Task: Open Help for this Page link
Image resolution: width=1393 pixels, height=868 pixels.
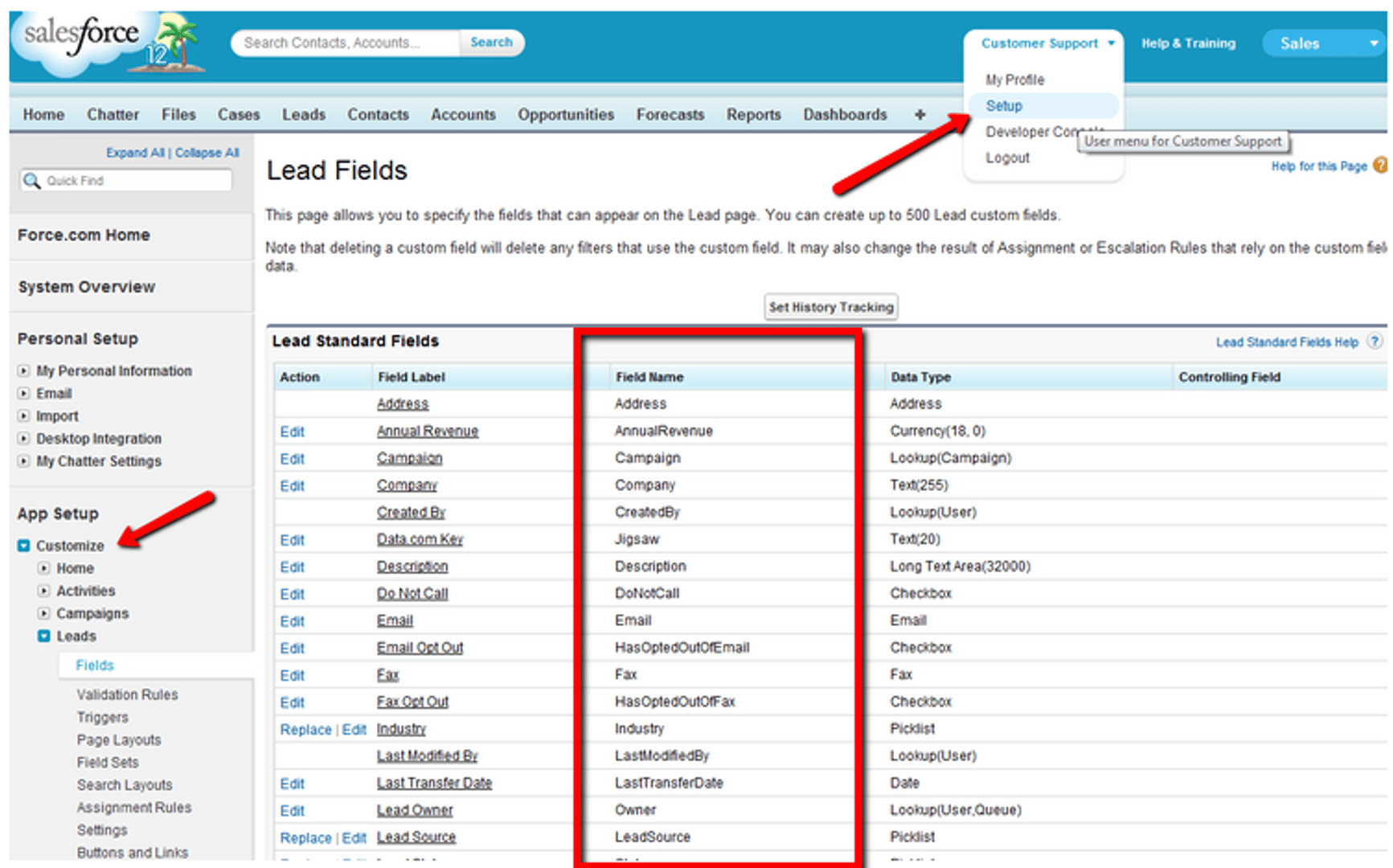Action: [1319, 166]
